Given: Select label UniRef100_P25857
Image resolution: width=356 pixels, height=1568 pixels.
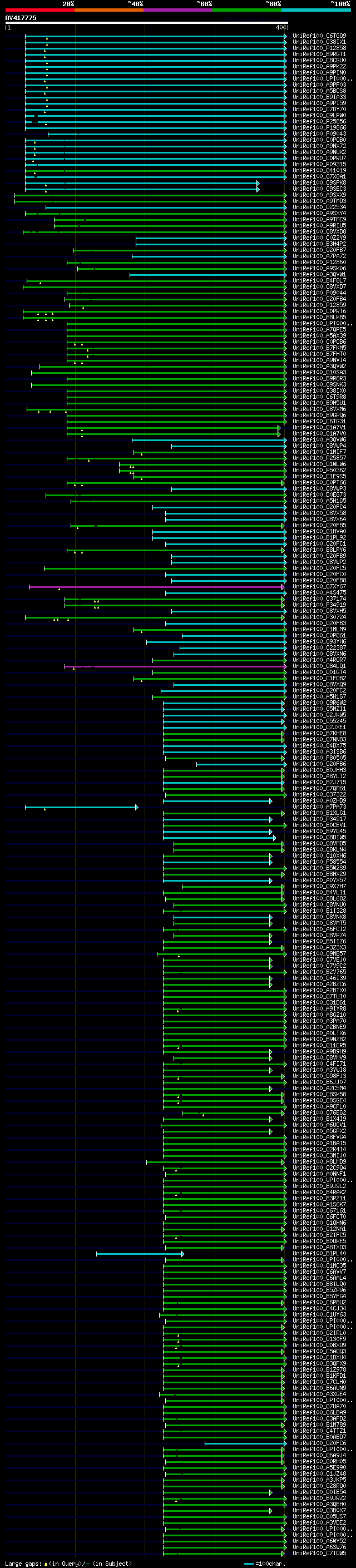Looking at the screenshot, I should [319, 458].
